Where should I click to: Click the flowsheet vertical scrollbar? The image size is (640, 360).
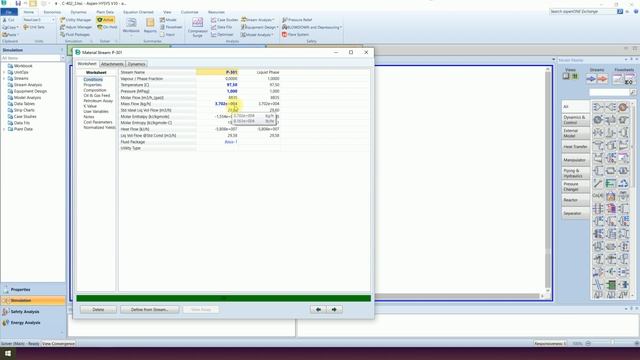tap(548, 180)
